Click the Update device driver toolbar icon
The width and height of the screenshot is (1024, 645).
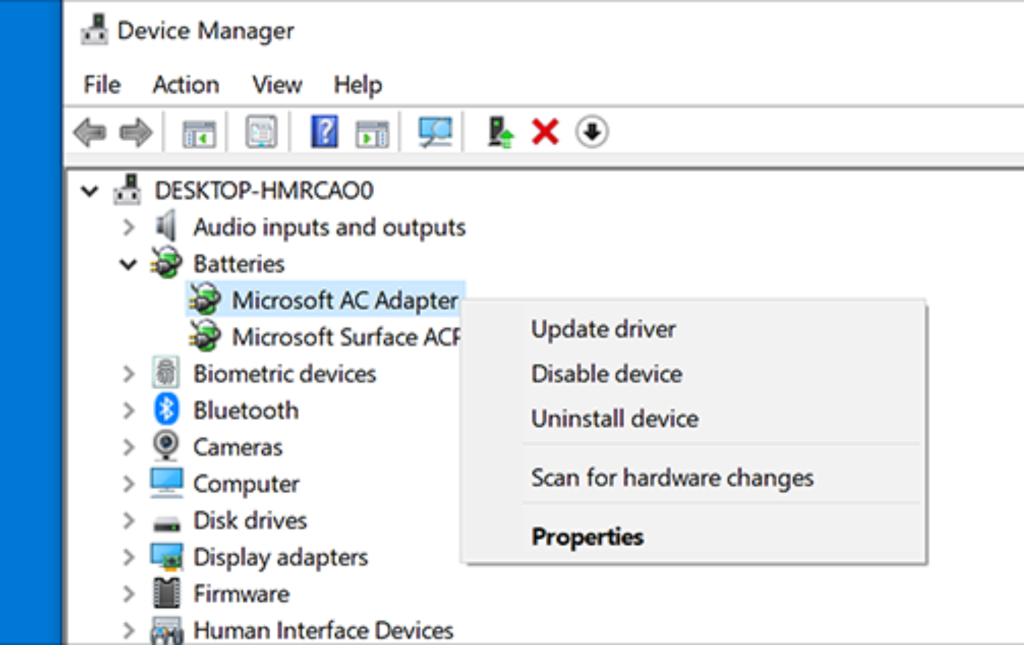coord(500,132)
